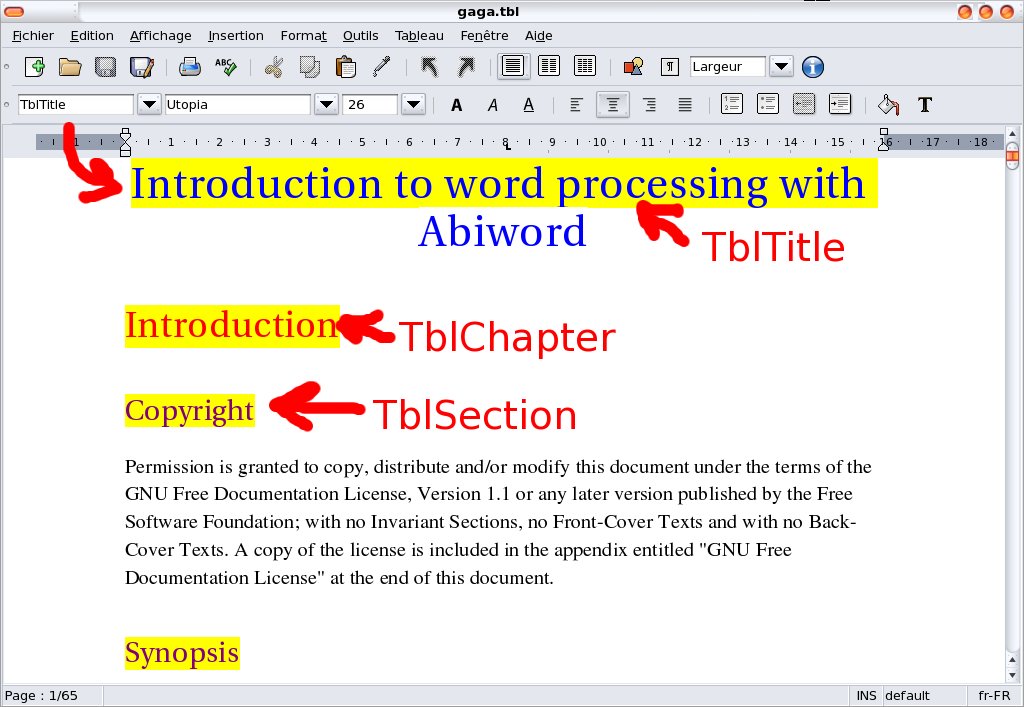Run the ABC spell check
This screenshot has height=707, width=1024.
(x=226, y=67)
